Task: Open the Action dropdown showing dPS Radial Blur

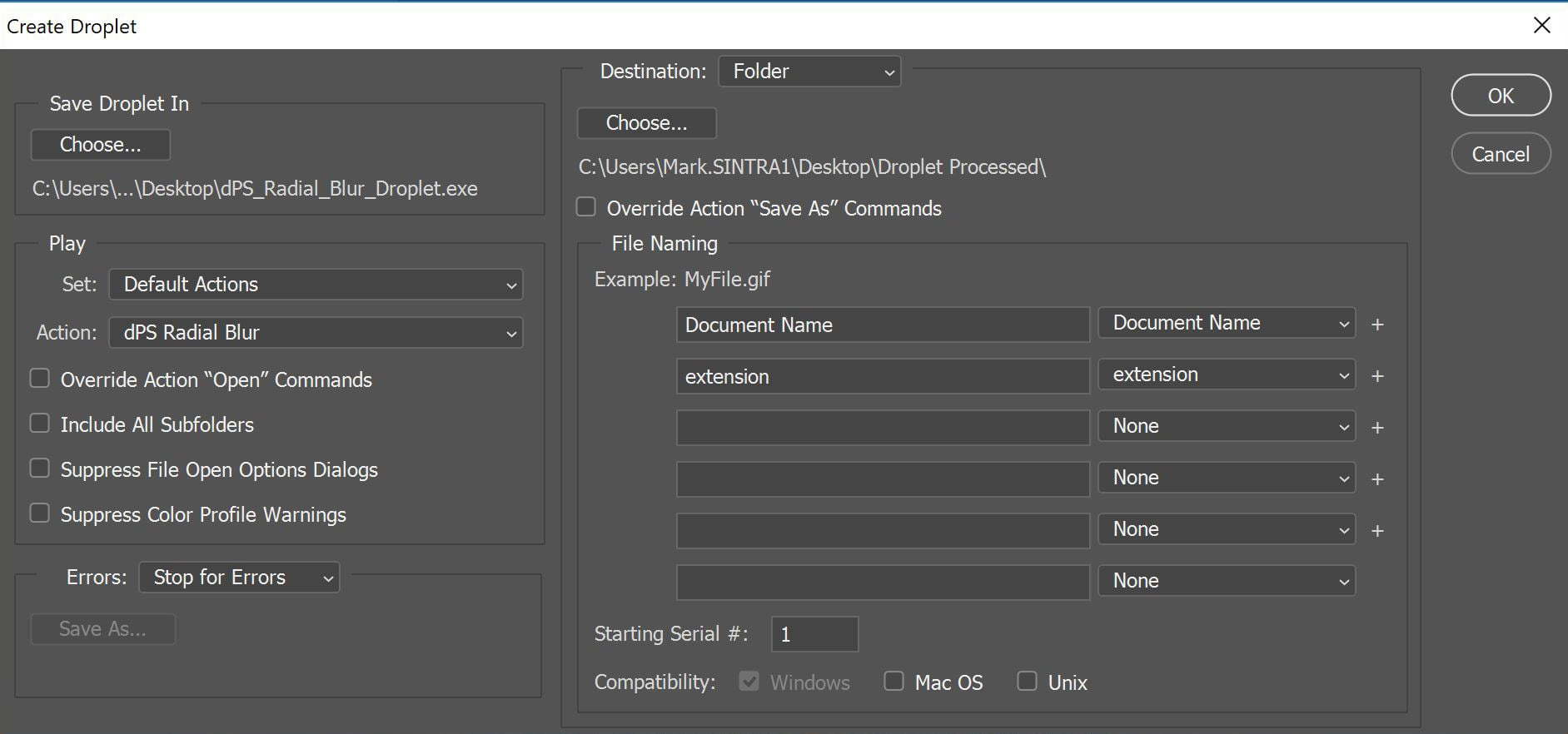Action: coord(316,333)
